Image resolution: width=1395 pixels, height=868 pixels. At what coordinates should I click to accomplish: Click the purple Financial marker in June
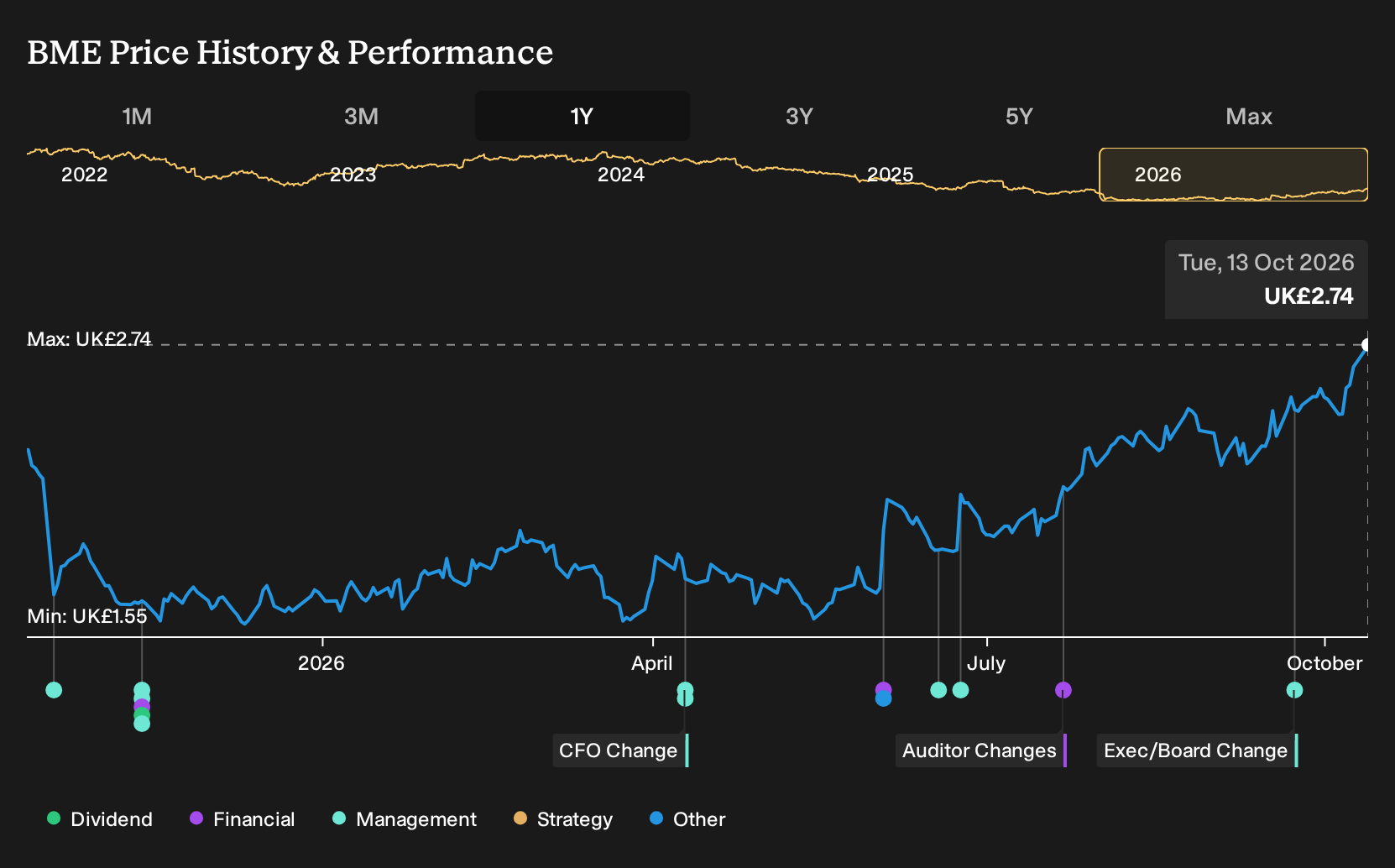pos(883,689)
